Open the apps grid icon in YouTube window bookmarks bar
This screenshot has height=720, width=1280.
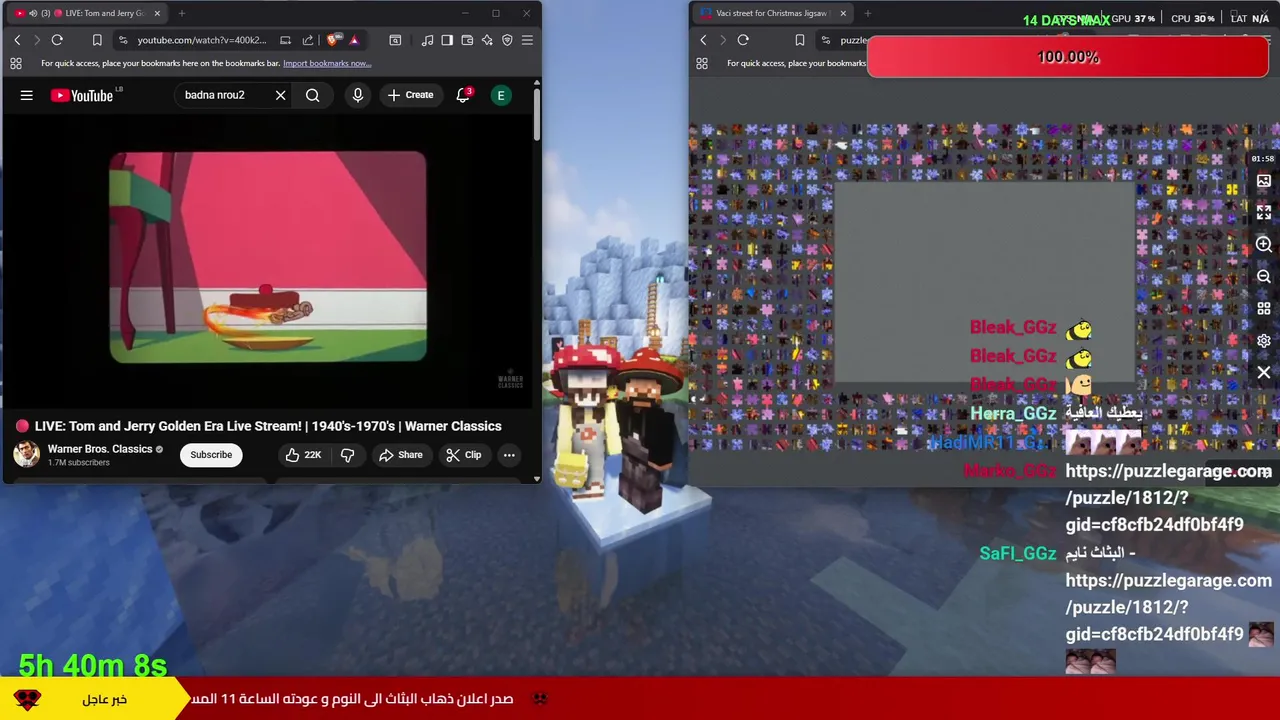pos(16,63)
